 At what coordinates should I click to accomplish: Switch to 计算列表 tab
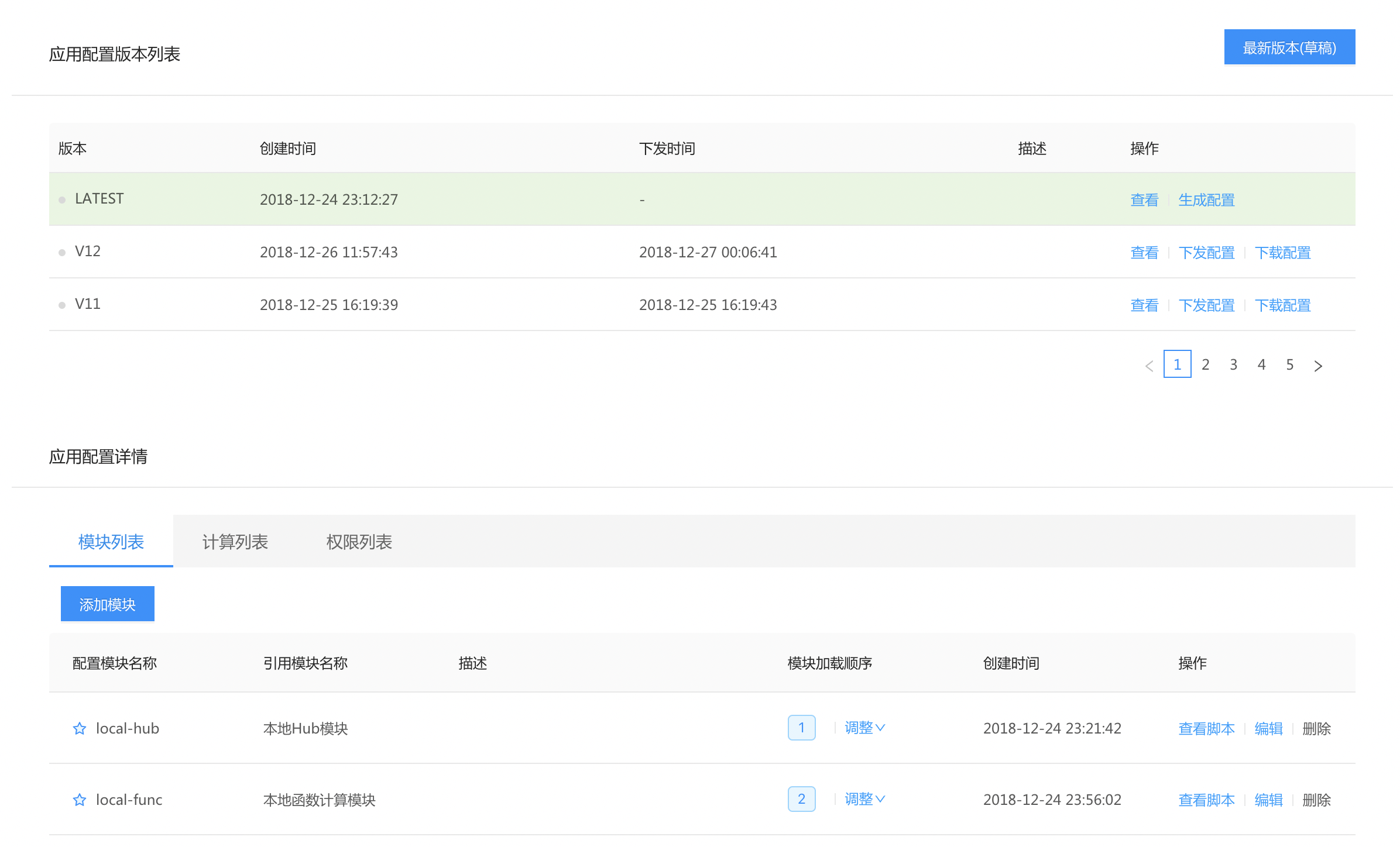pos(235,542)
